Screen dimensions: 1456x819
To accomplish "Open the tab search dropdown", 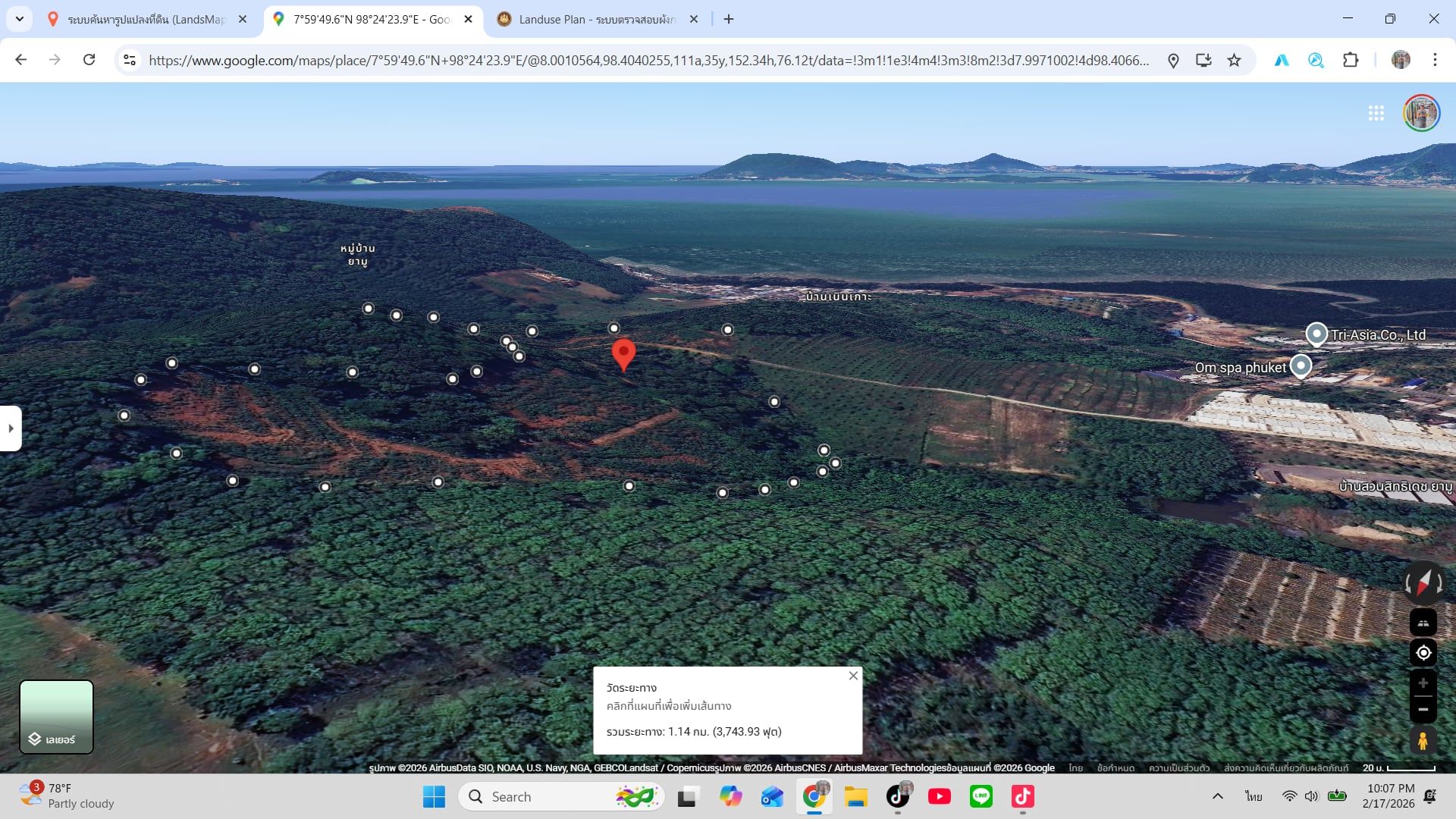I will 19,19.
